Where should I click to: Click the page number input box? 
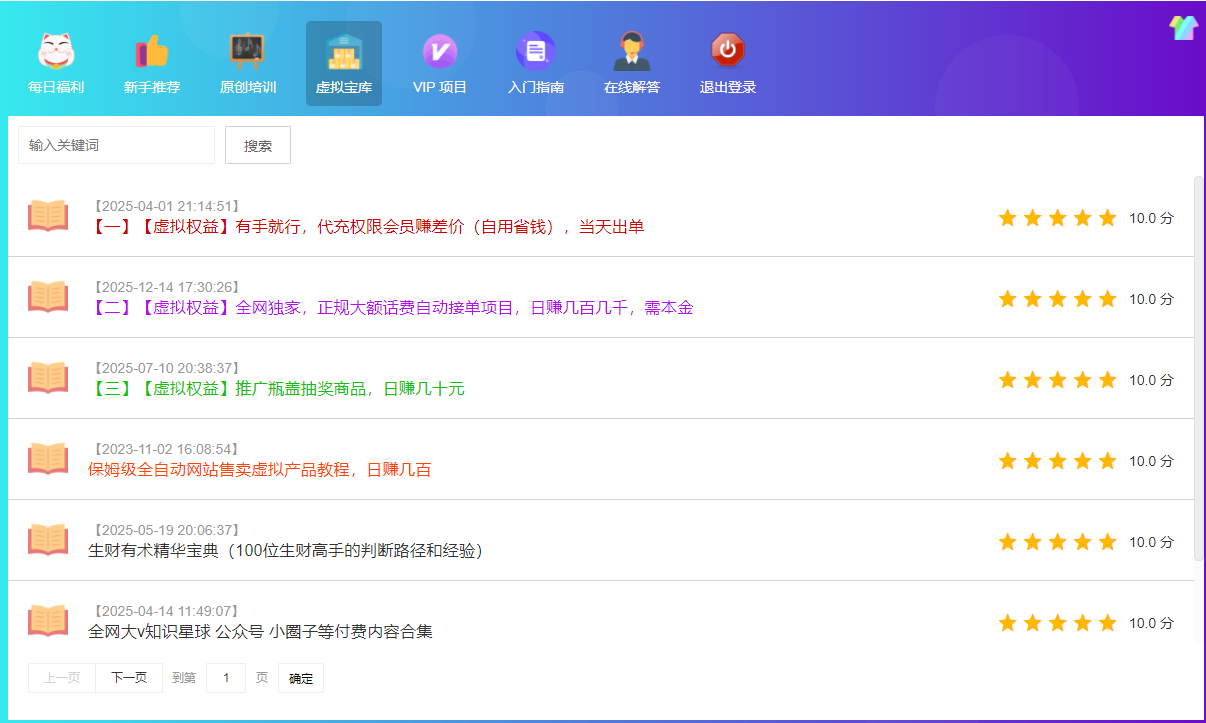(226, 678)
